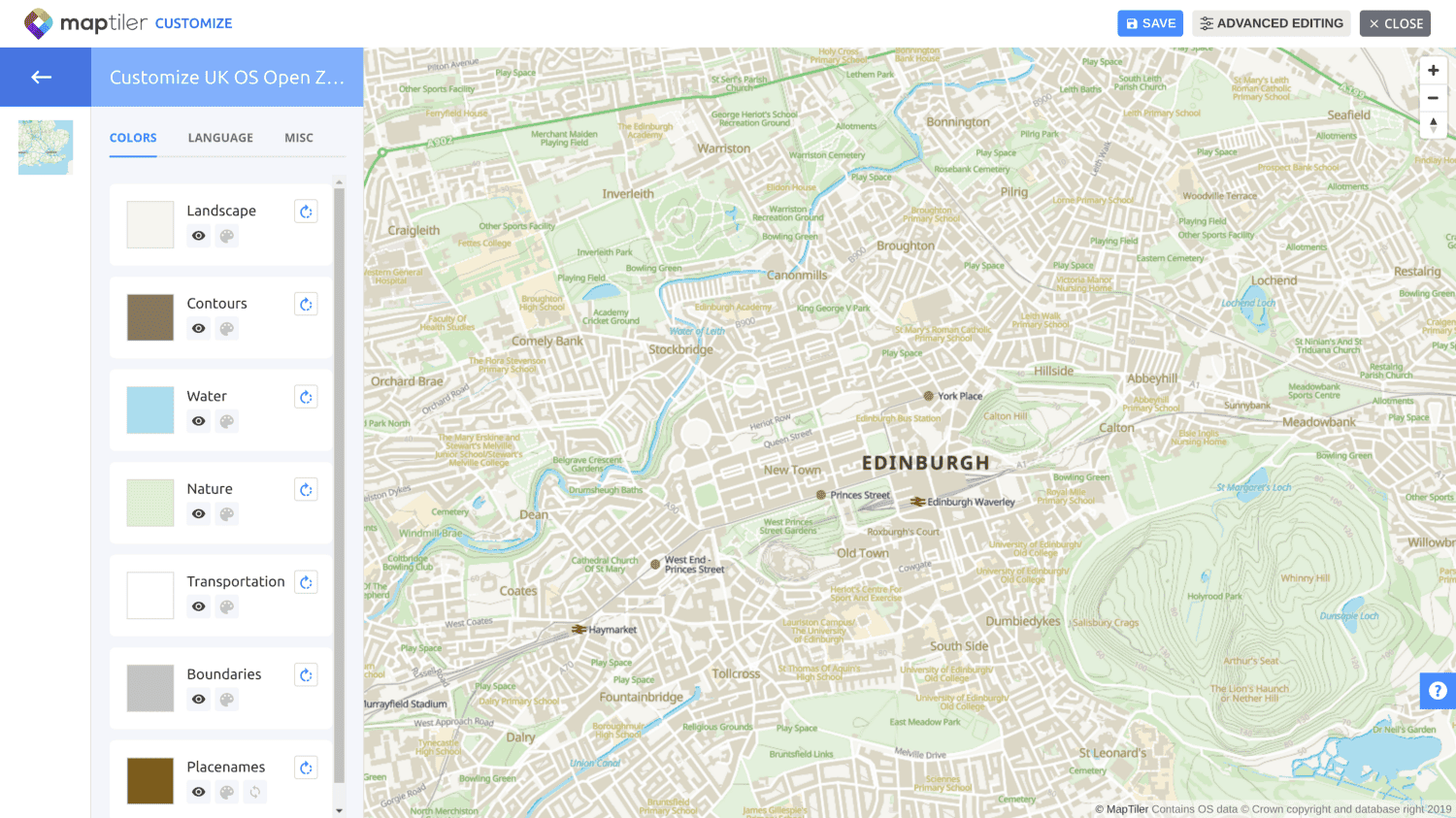The image size is (1456, 818).
Task: Select the map style thumbnail
Action: click(x=46, y=147)
